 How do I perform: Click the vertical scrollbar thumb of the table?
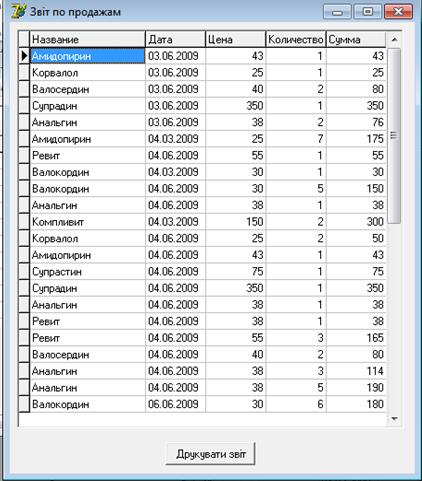(x=394, y=136)
